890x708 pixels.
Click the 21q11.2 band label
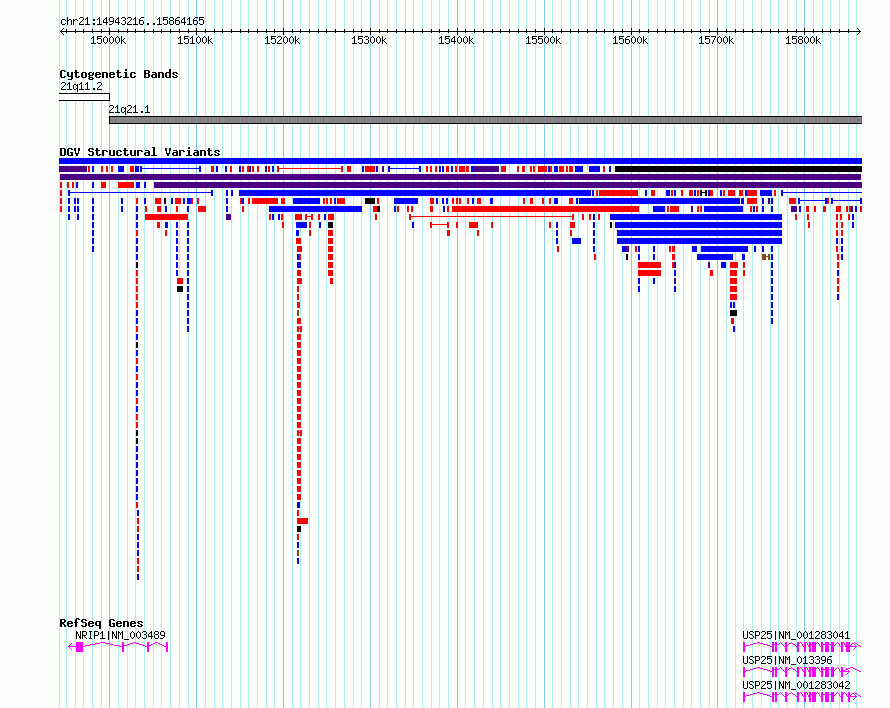pyautogui.click(x=81, y=86)
